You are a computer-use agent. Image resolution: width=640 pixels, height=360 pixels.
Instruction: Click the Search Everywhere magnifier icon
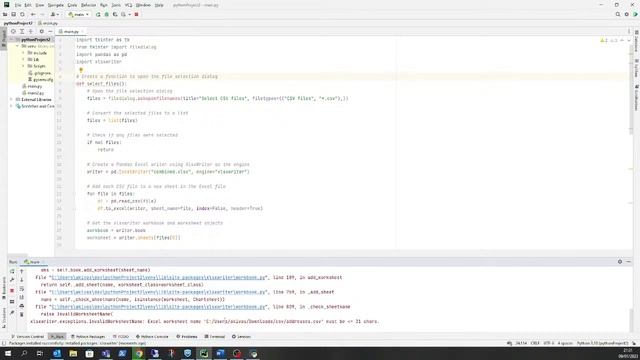point(618,14)
